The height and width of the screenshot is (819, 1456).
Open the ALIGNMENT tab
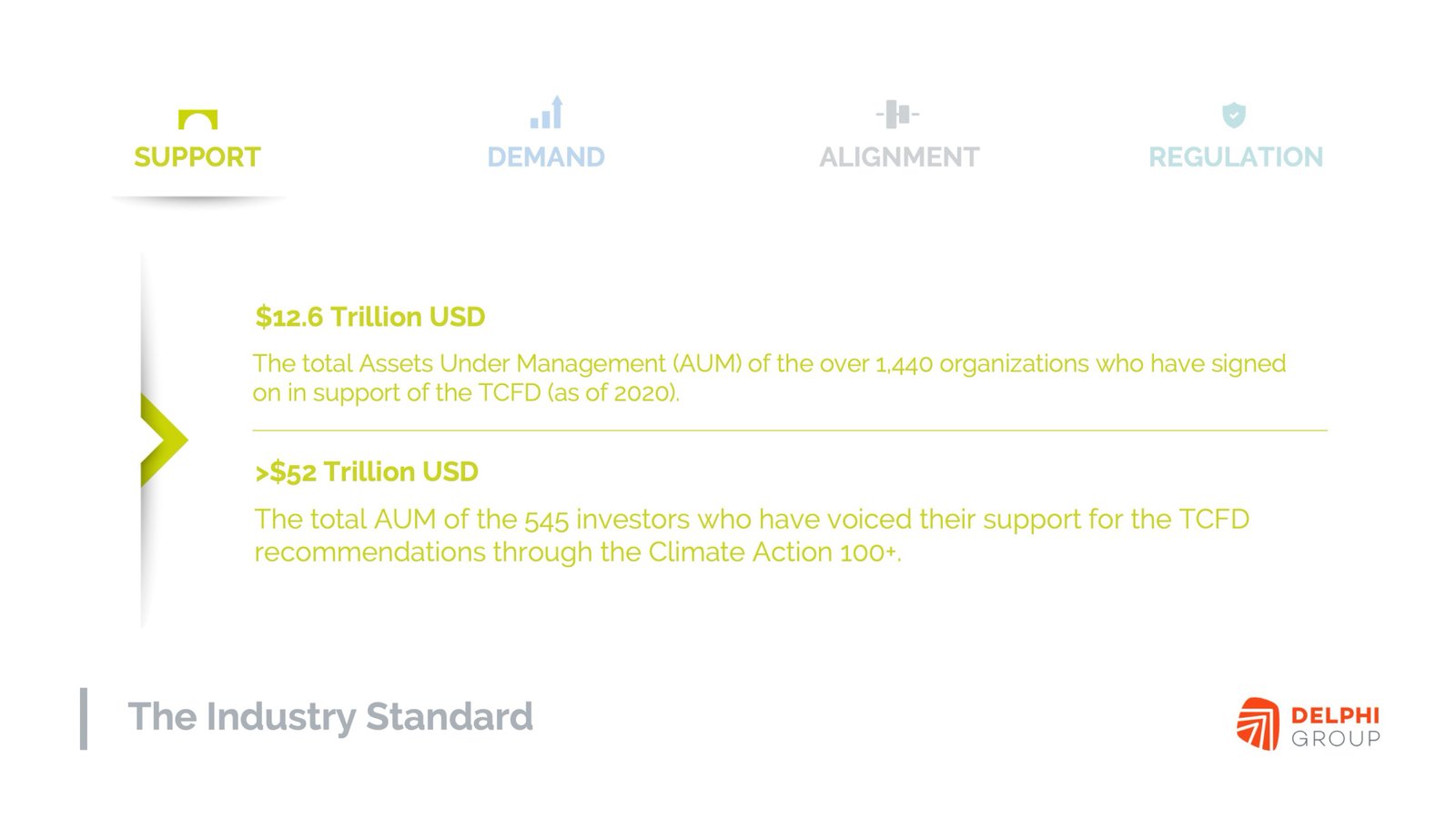[899, 157]
